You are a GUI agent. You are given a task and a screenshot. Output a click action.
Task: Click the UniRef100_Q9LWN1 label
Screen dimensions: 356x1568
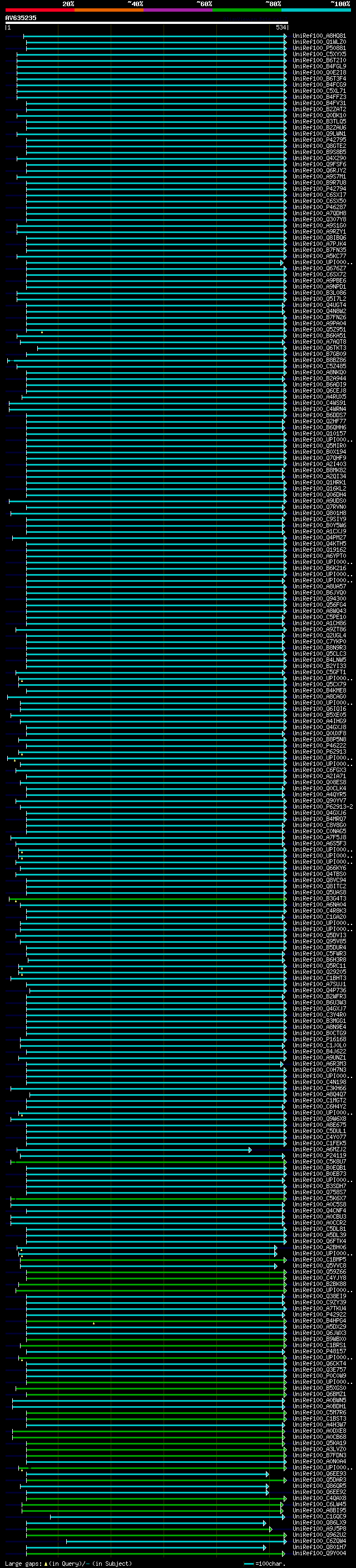(319, 134)
